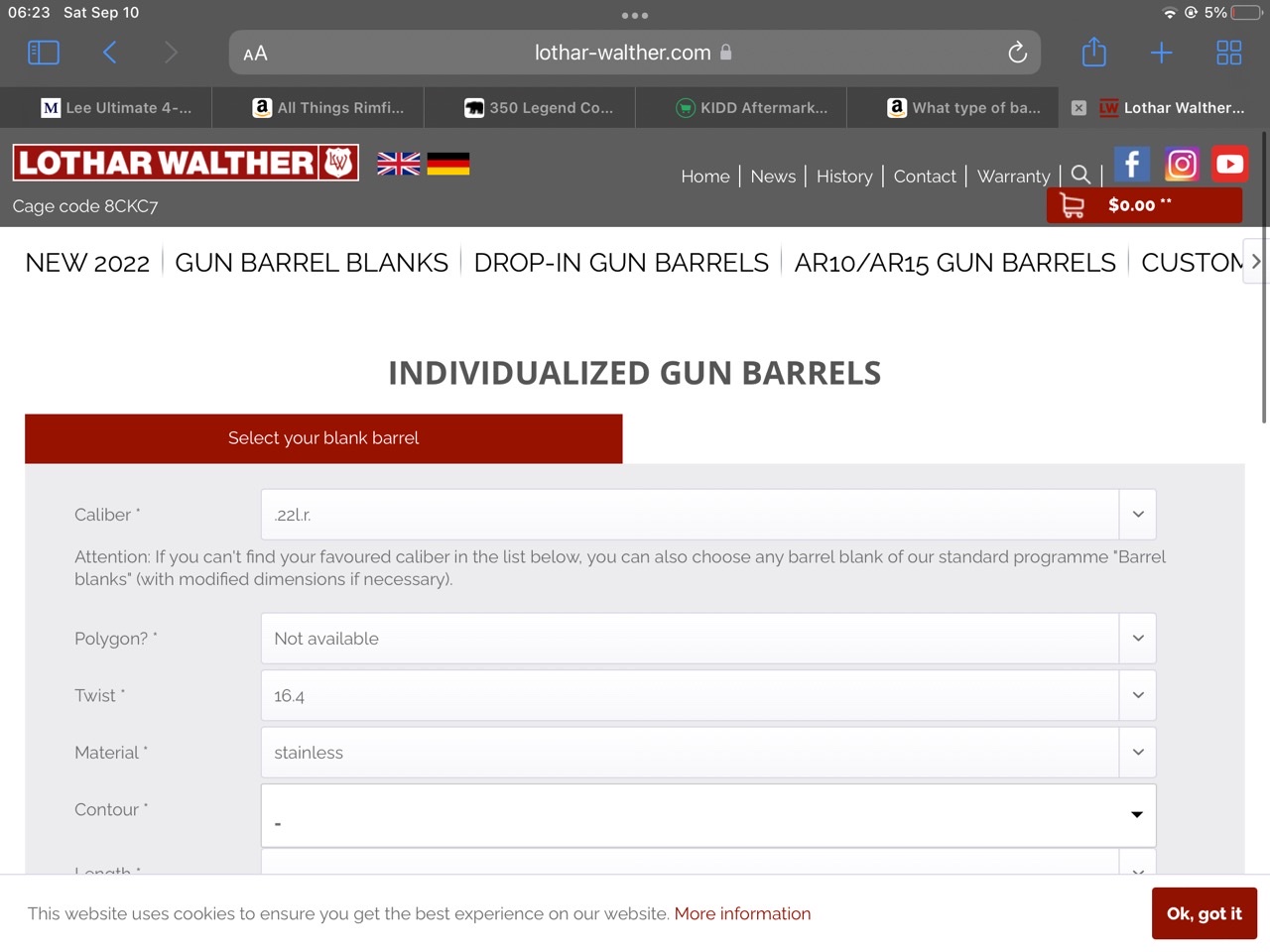Viewport: 1270px width, 952px height.
Task: Open the Instagram icon link
Action: pyautogui.click(x=1181, y=164)
